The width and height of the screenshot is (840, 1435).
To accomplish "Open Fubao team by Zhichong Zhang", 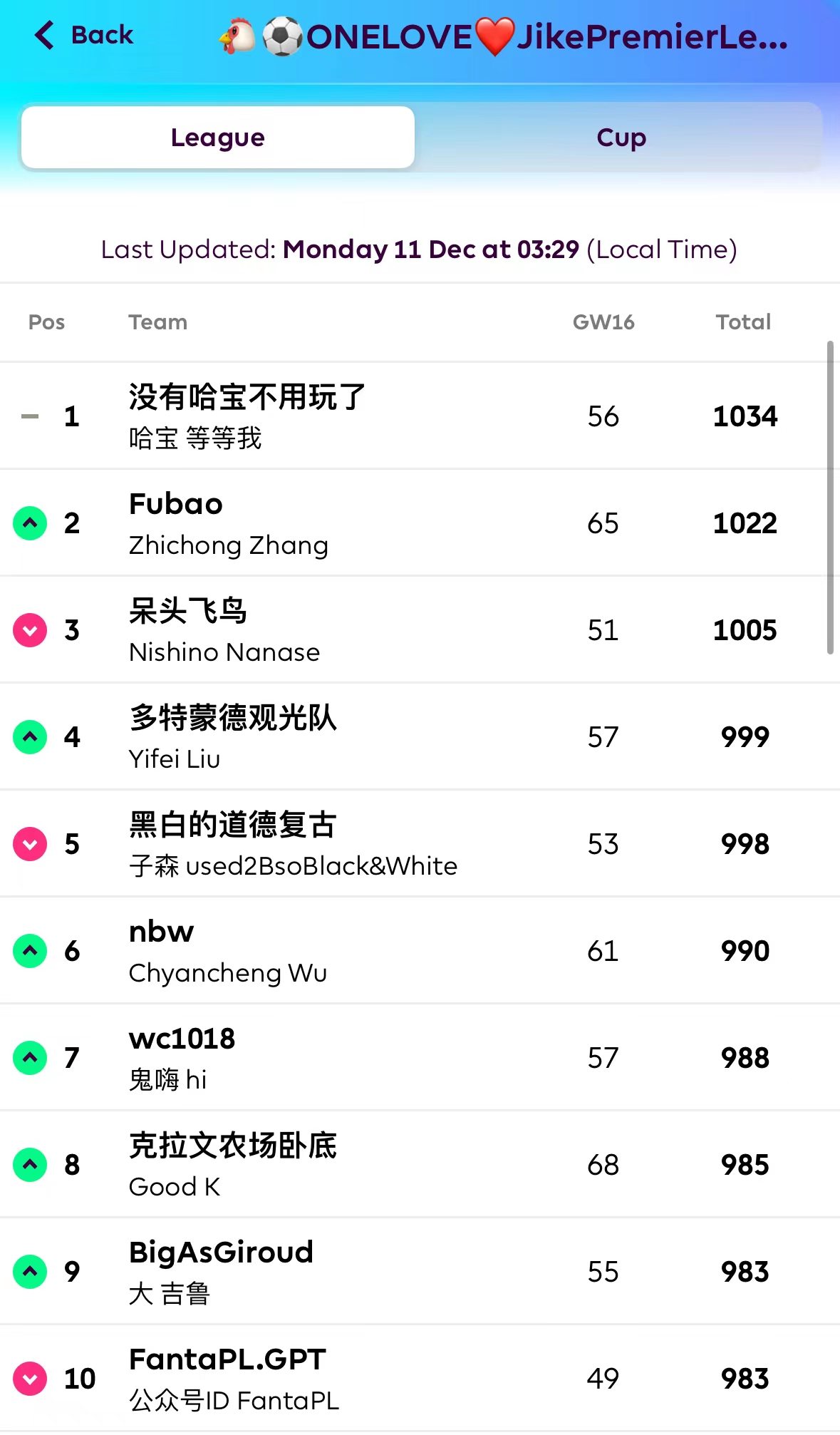I will tap(176, 505).
